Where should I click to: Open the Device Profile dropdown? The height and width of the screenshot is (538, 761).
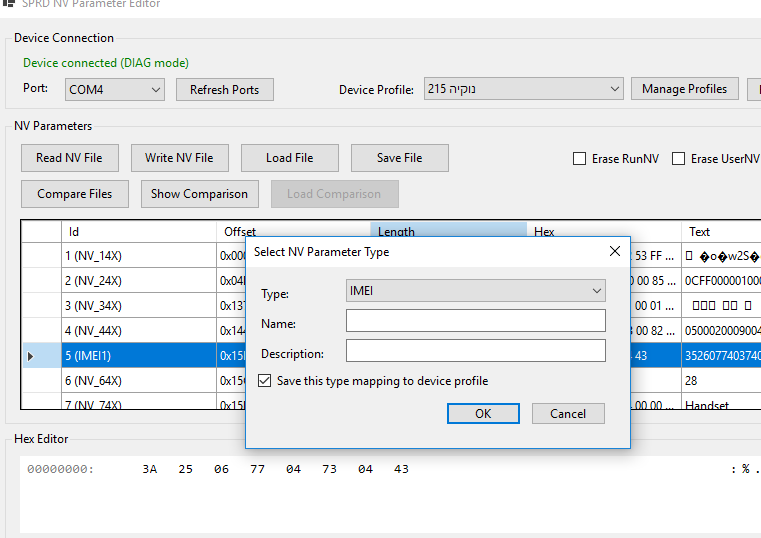[523, 90]
